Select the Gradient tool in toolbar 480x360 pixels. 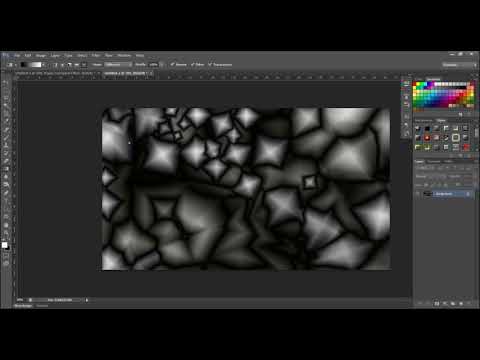point(6,169)
